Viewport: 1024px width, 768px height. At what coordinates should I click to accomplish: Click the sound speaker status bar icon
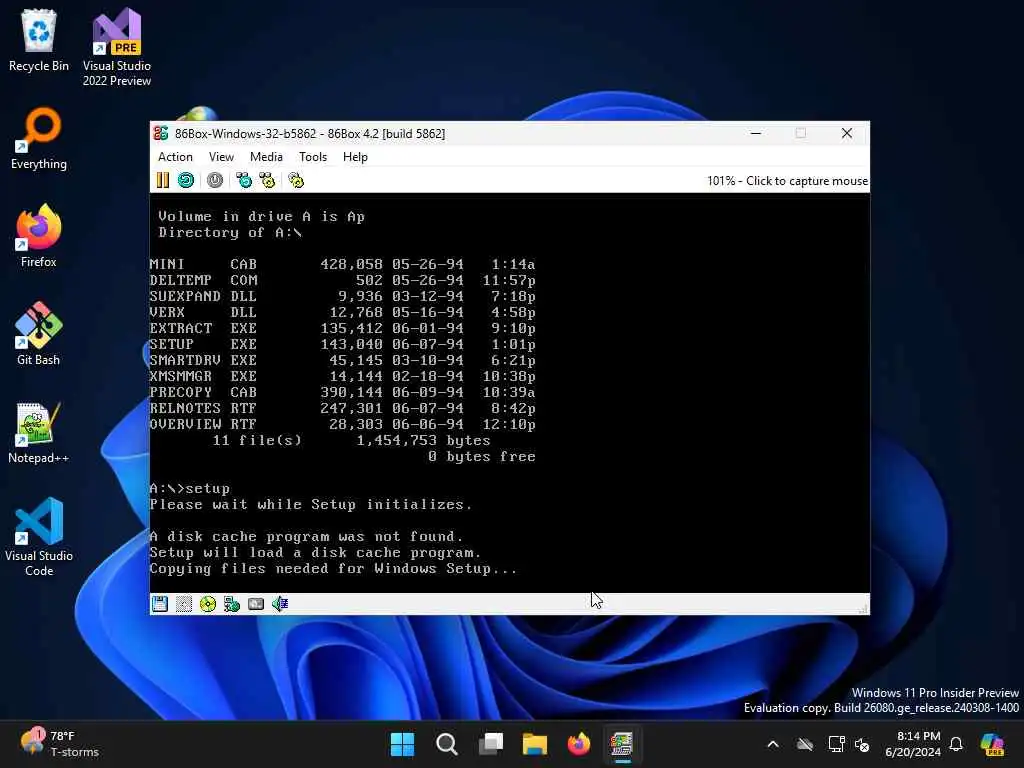click(280, 604)
